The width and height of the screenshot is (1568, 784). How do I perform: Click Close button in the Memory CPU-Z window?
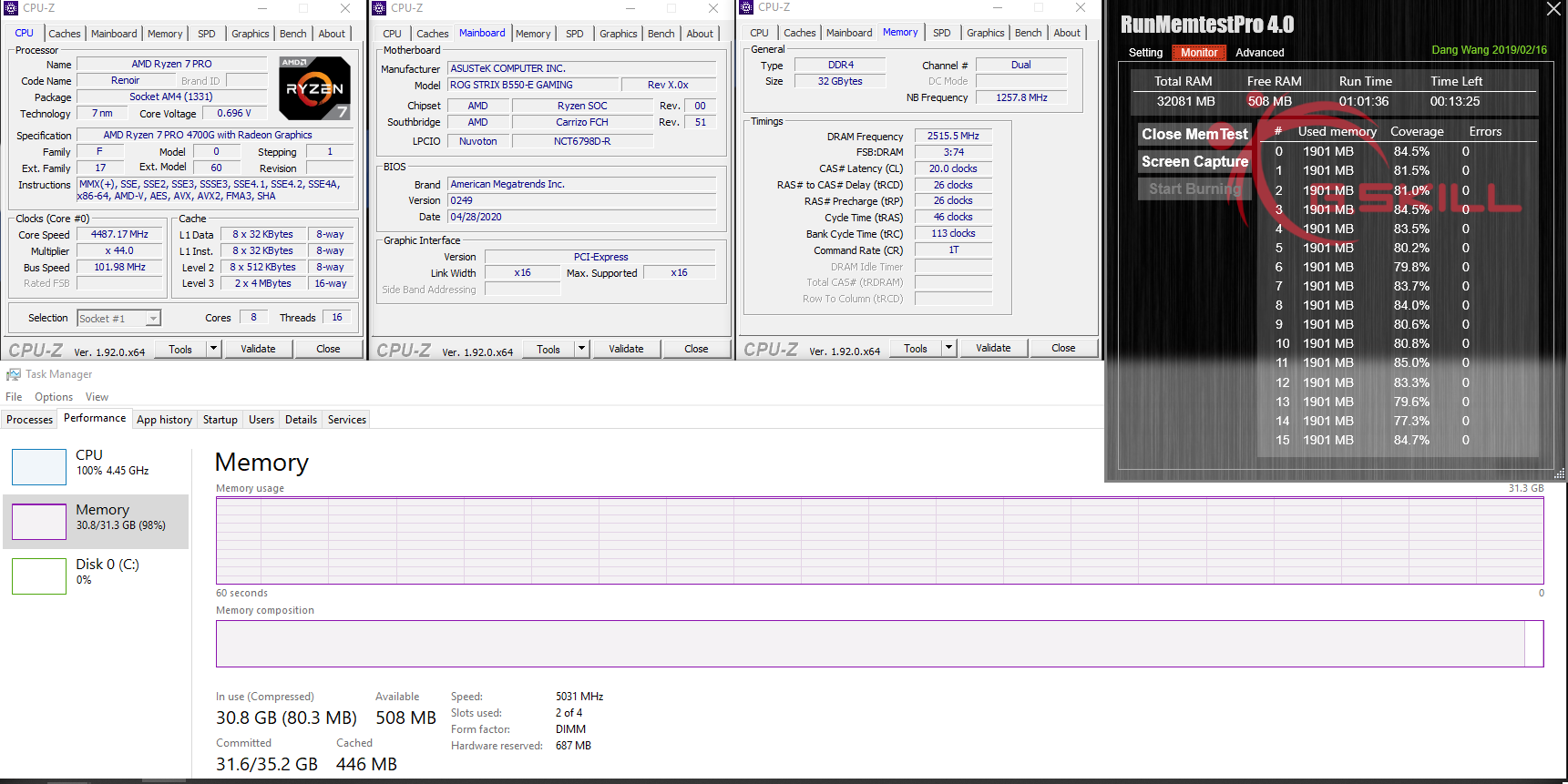tap(1063, 348)
